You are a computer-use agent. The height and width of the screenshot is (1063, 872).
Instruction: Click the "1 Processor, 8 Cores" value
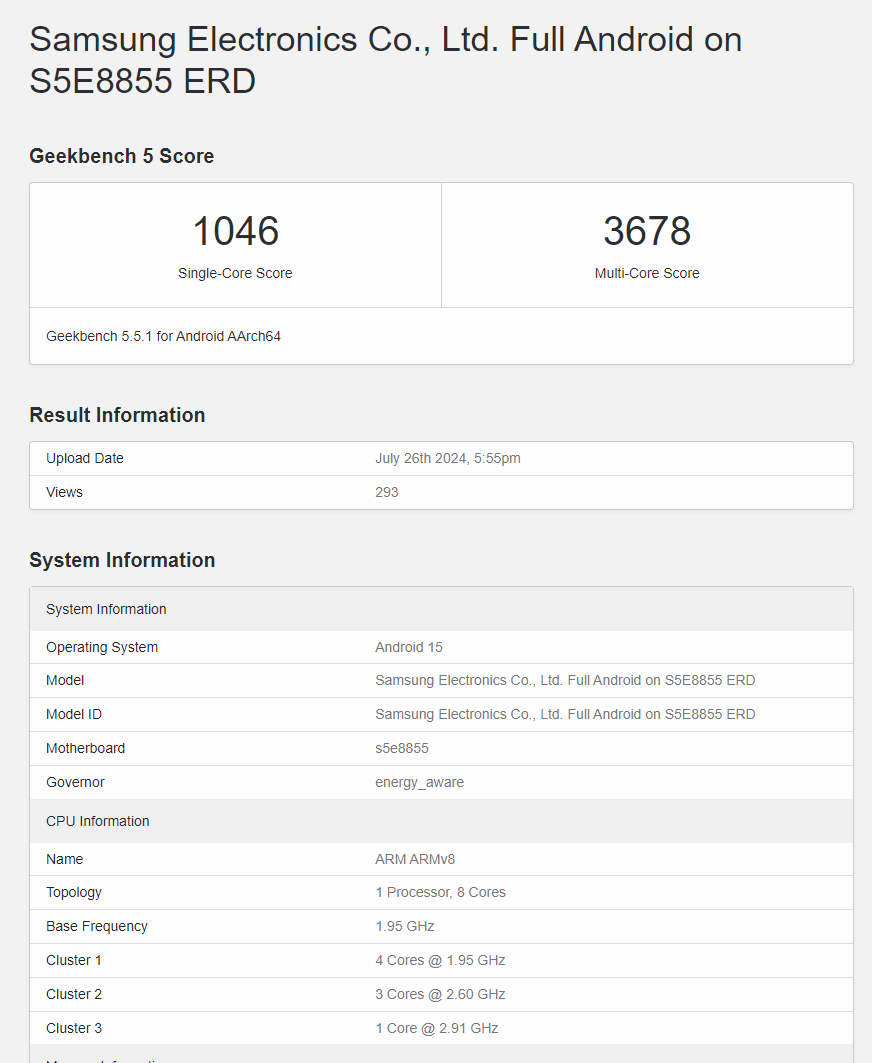tap(441, 893)
